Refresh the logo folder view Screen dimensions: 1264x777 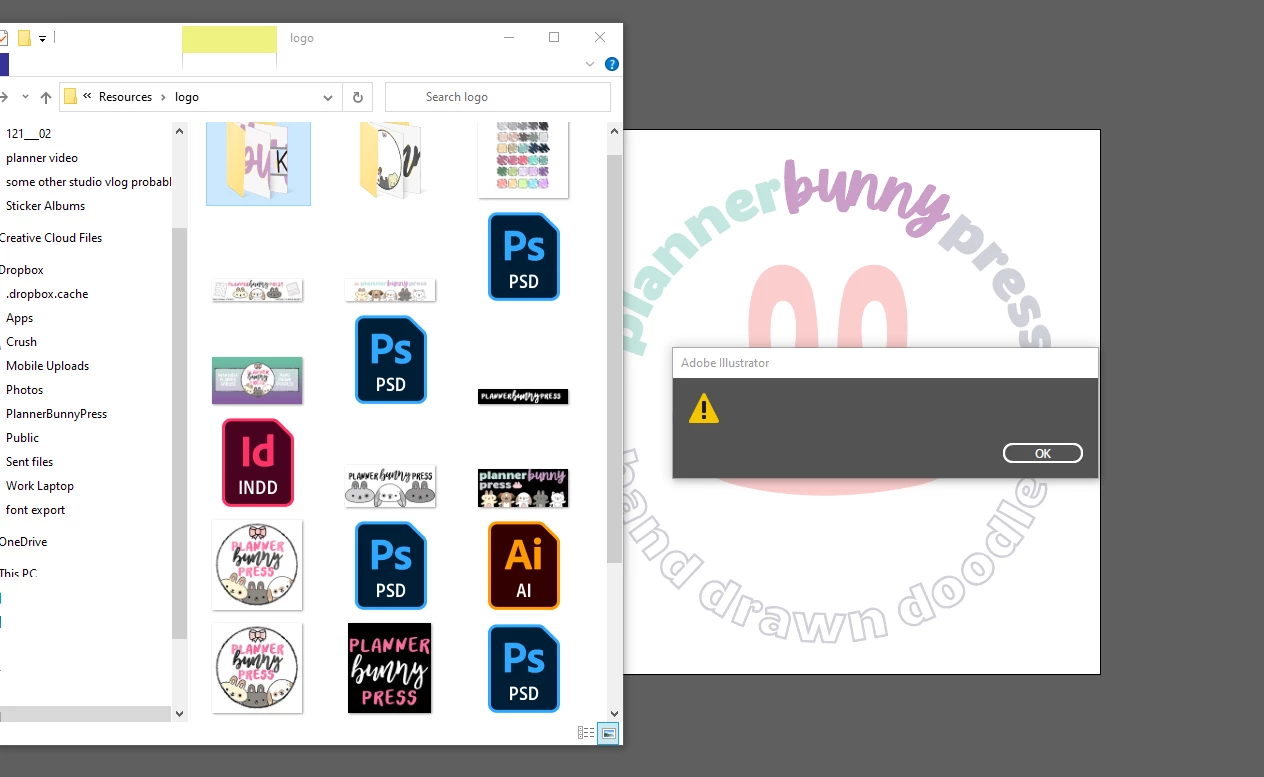click(x=358, y=97)
